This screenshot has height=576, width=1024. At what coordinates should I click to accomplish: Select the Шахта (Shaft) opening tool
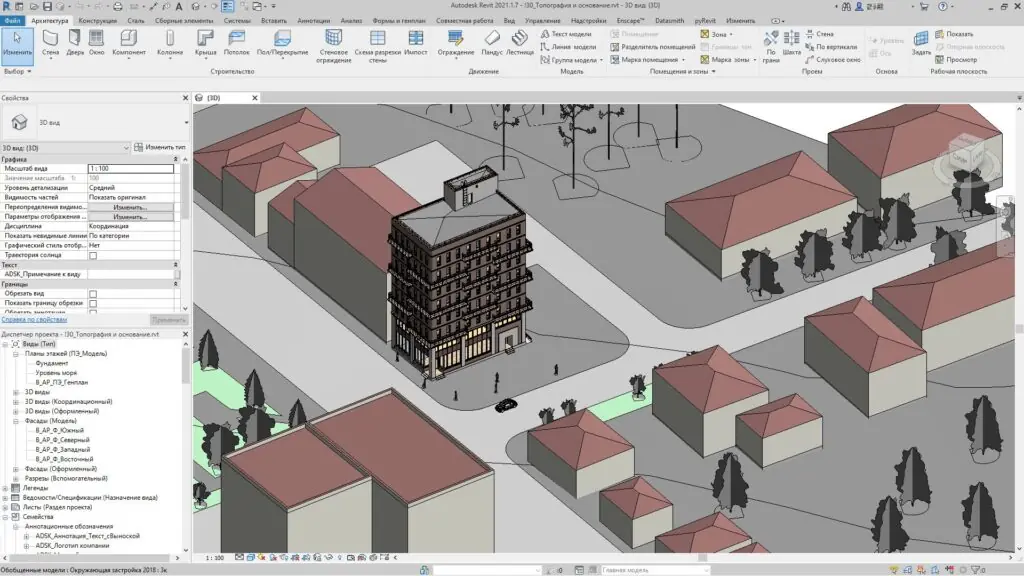[x=792, y=40]
